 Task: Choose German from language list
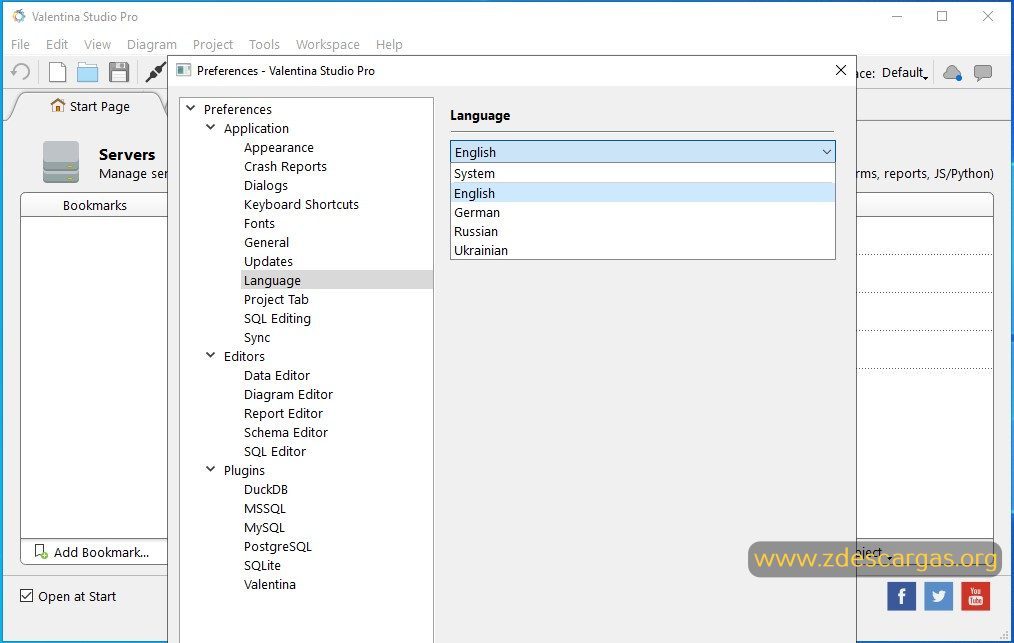pyautogui.click(x=643, y=212)
